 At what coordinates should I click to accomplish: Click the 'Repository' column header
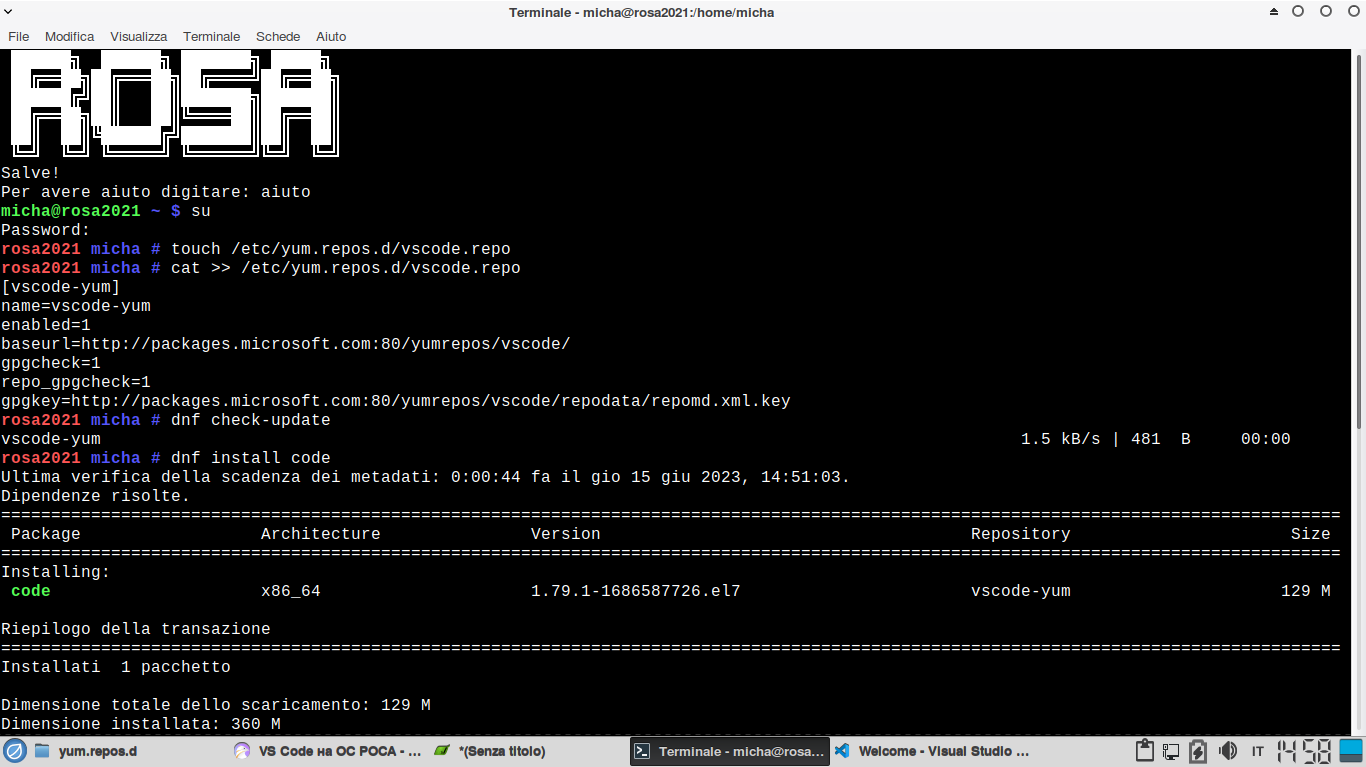pyautogui.click(x=1021, y=534)
